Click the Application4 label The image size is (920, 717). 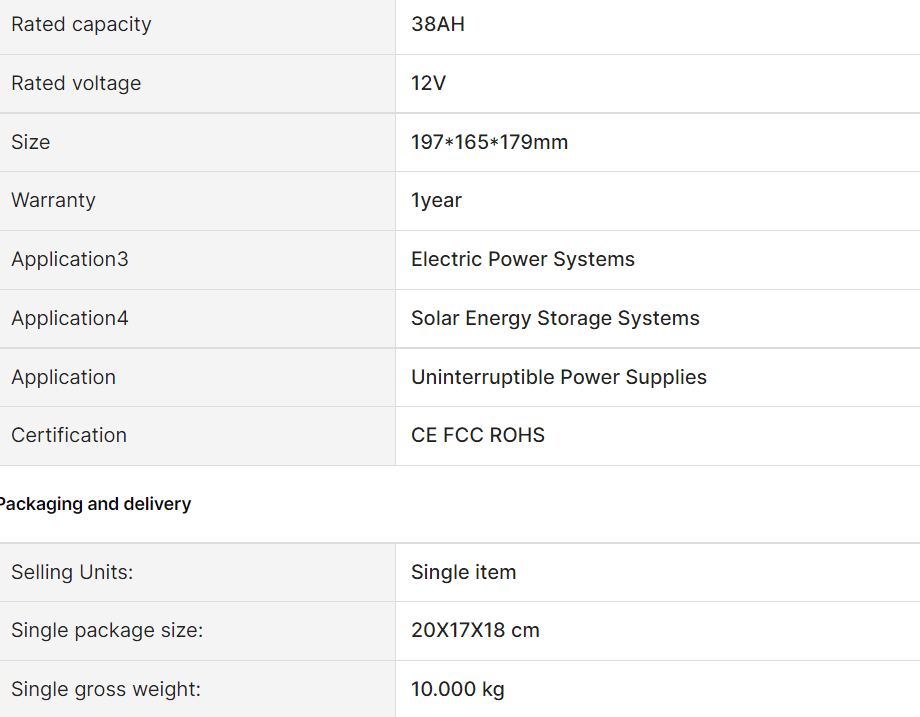point(70,319)
